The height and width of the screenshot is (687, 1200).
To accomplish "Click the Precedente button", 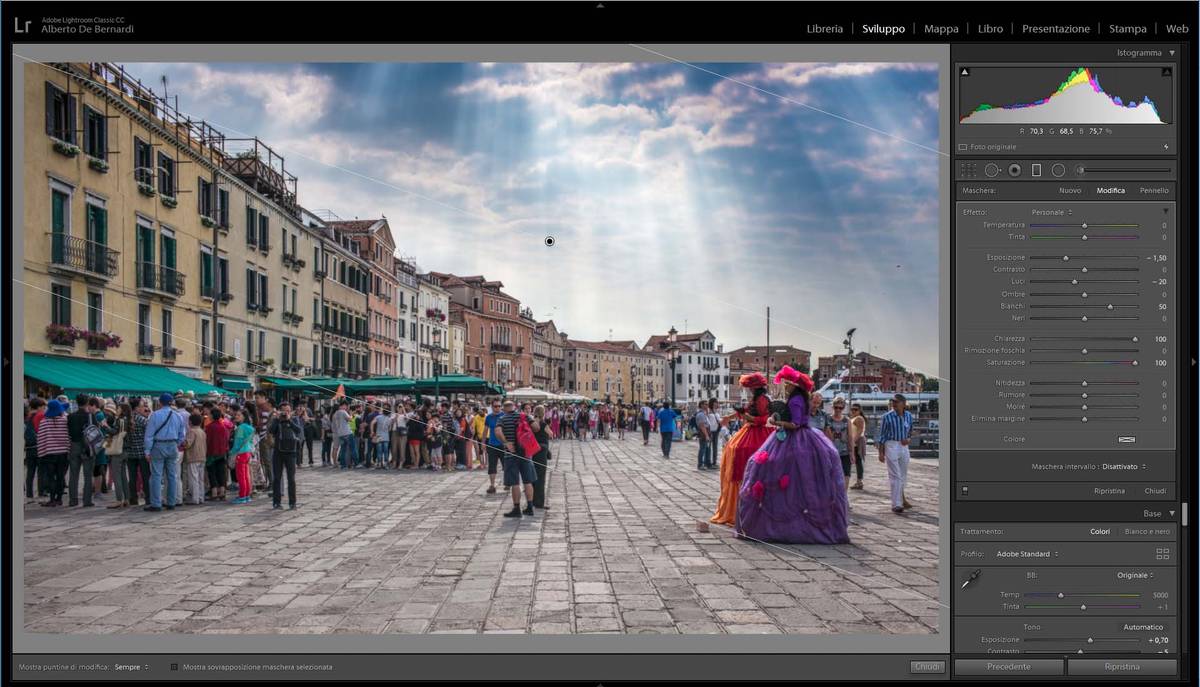I will (x=1008, y=667).
